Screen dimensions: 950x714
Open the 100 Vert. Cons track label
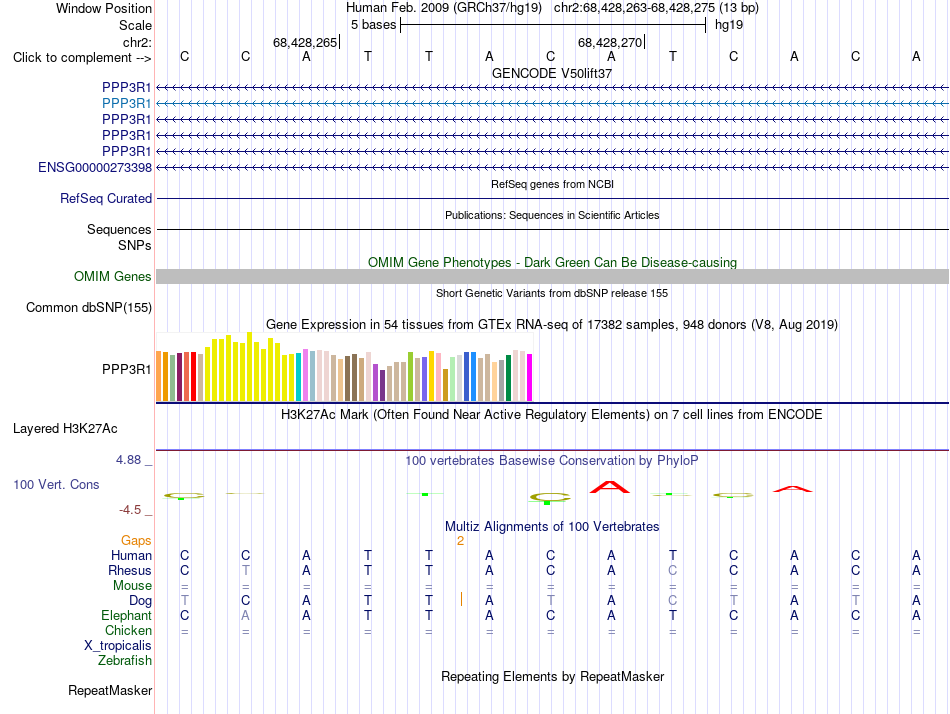coord(56,485)
